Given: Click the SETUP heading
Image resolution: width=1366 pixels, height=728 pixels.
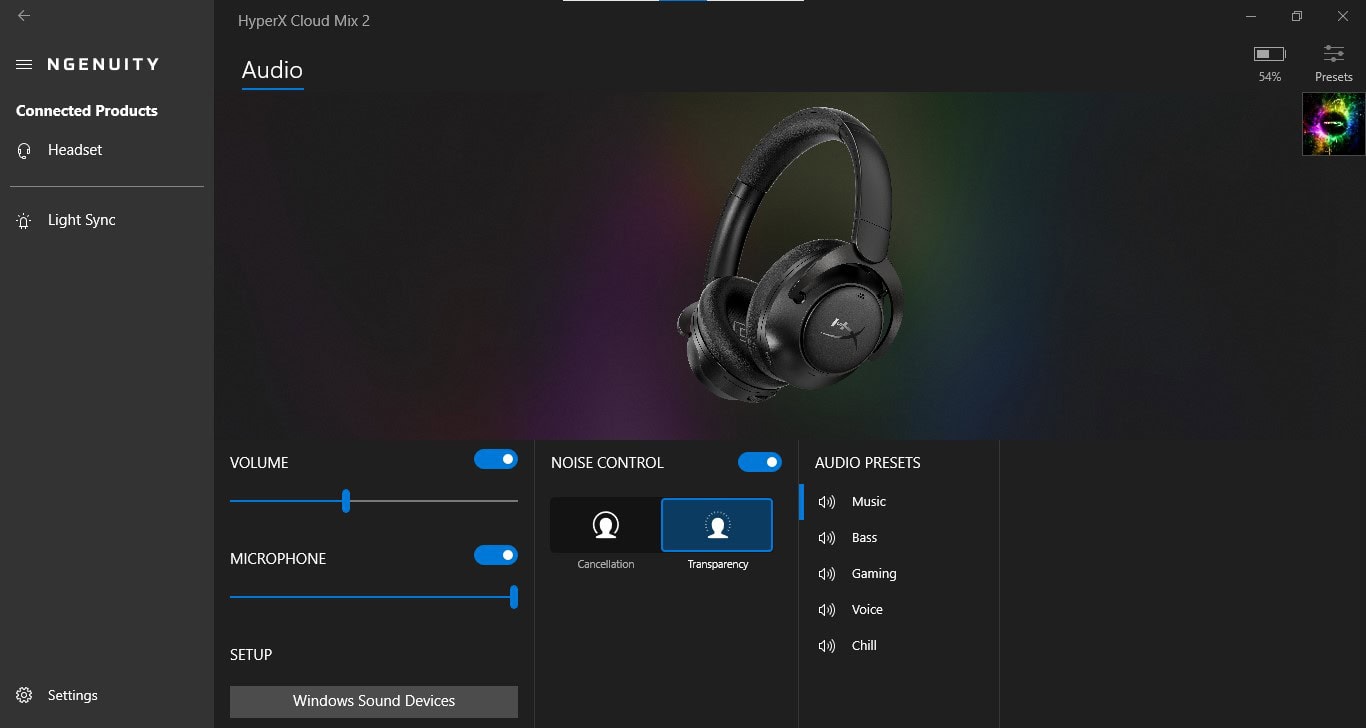Looking at the screenshot, I should (x=251, y=655).
